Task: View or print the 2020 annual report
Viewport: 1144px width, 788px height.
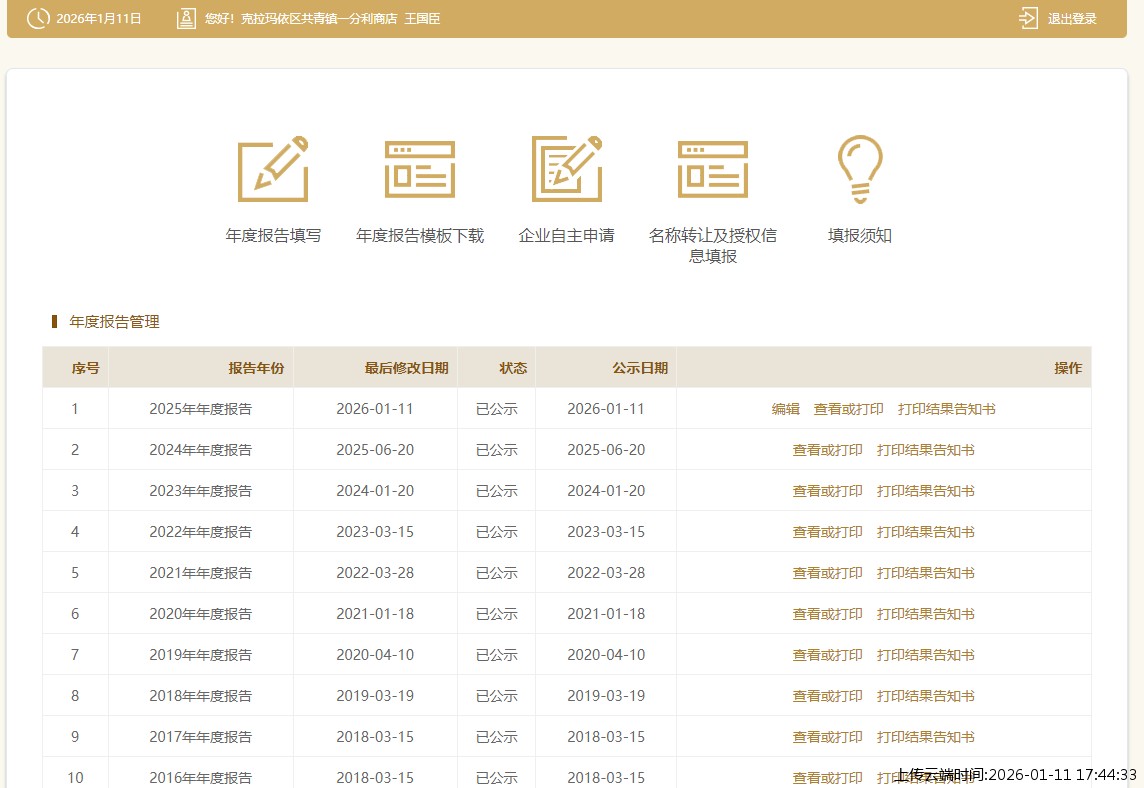Action: coord(827,614)
